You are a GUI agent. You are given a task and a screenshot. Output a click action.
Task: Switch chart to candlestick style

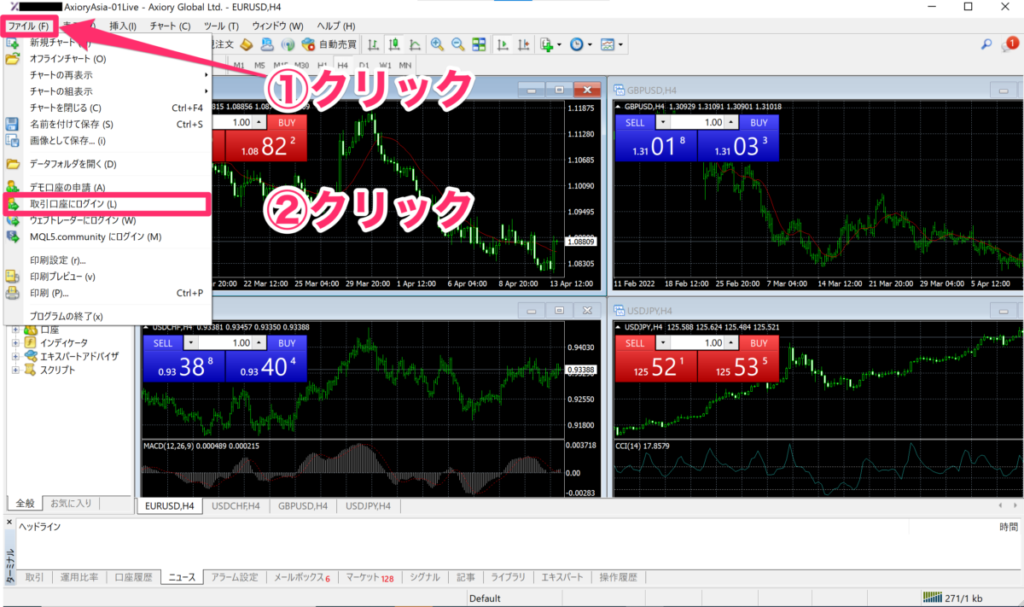click(394, 44)
